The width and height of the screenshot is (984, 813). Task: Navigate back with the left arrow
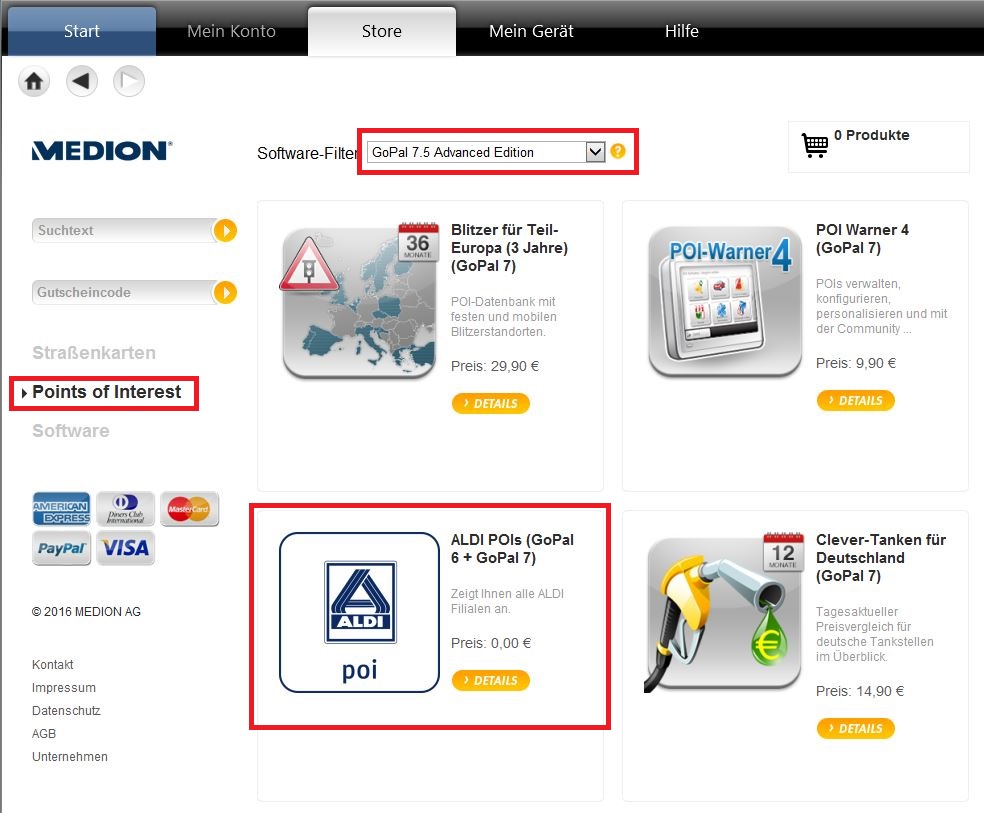[x=82, y=81]
